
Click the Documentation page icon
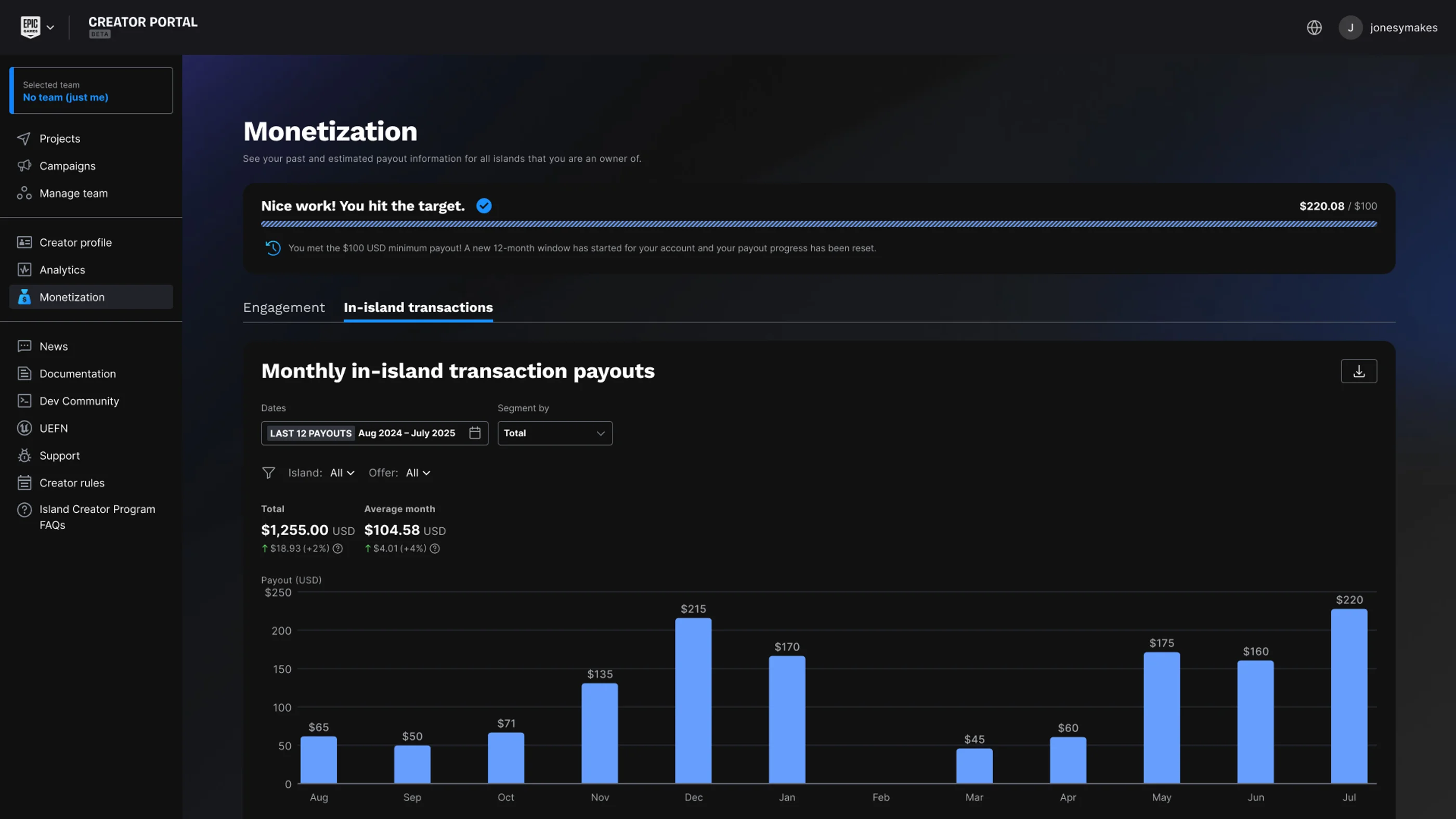24,373
